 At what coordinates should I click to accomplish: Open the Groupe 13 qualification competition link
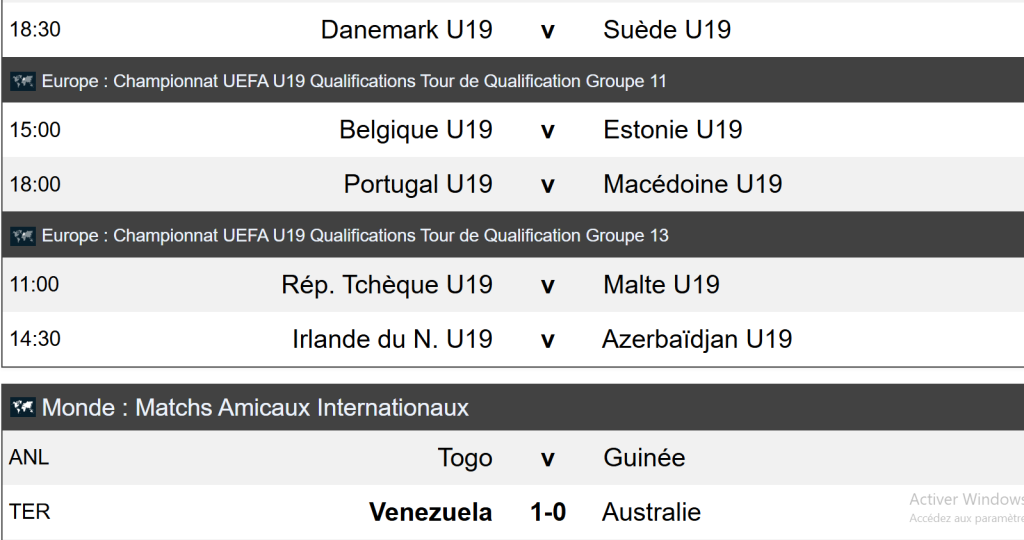pyautogui.click(x=354, y=236)
